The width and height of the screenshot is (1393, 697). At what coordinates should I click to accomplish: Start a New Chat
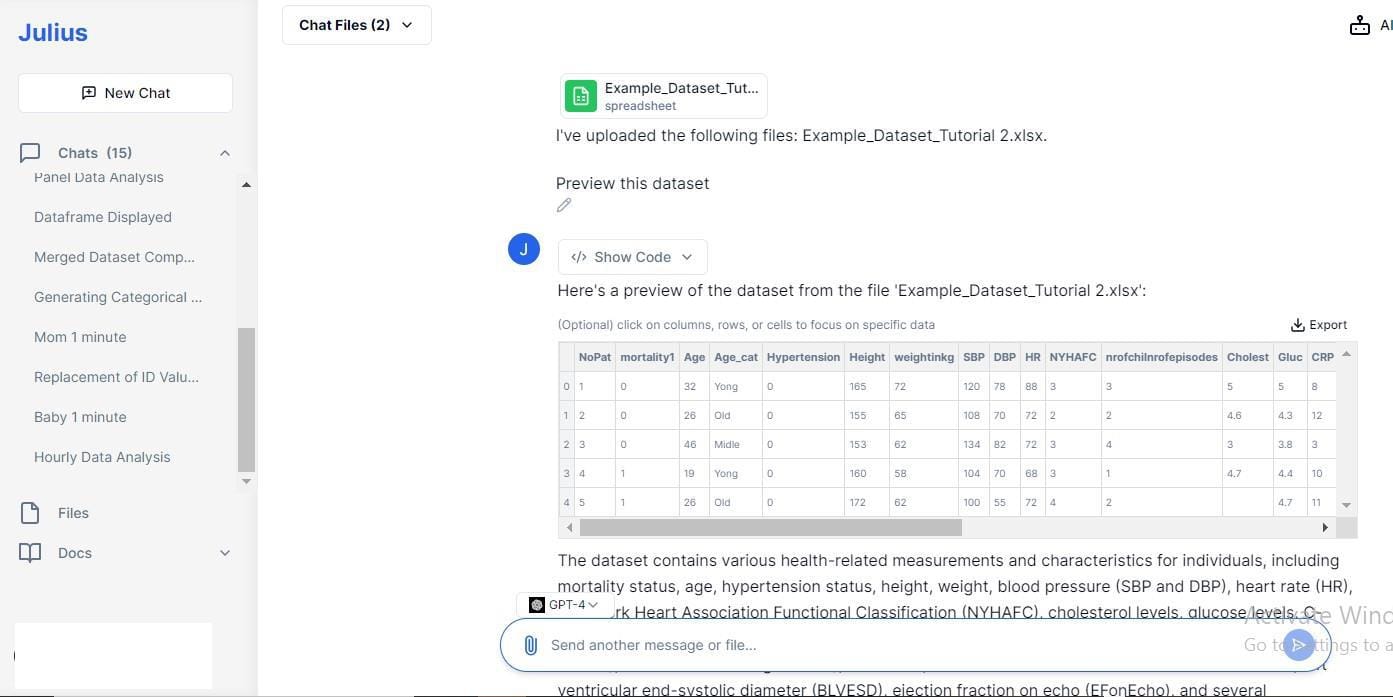[x=125, y=93]
